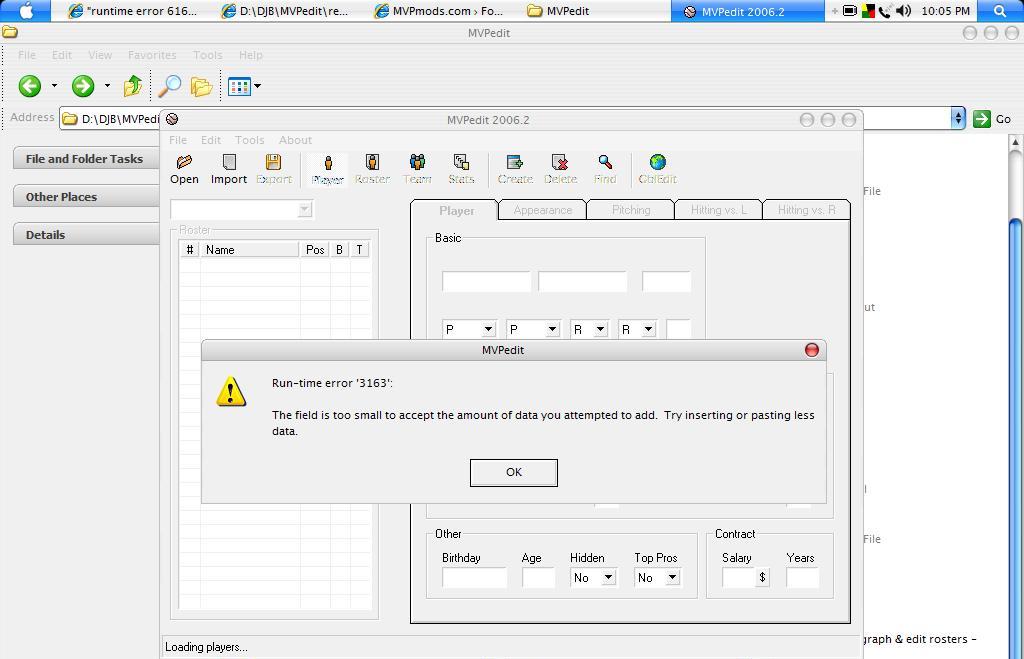Switch to the Appearance tab
The image size is (1024, 659).
(x=542, y=210)
